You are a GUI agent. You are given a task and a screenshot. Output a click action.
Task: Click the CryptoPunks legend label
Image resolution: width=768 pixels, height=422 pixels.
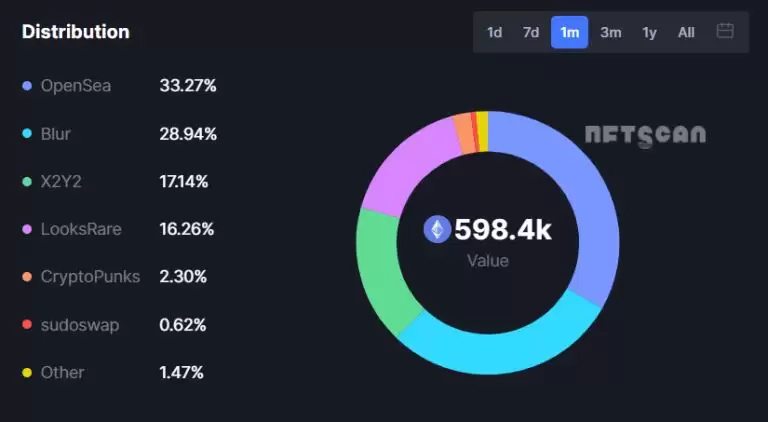pyautogui.click(x=90, y=277)
